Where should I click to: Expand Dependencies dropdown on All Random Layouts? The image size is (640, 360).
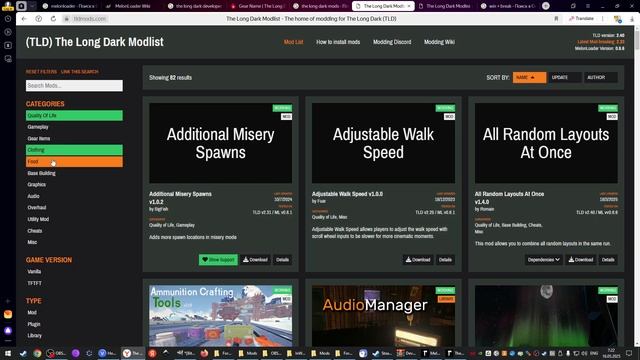(543, 260)
